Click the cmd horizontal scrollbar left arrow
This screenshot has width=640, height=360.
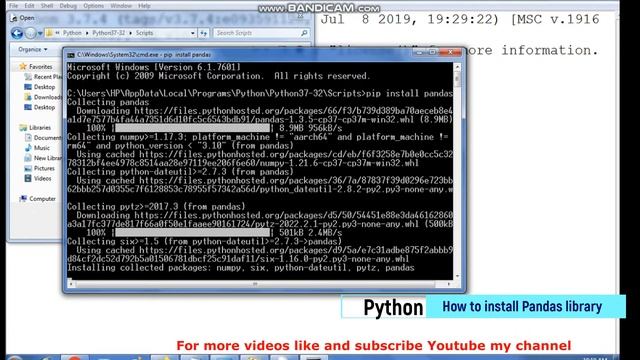point(71,284)
